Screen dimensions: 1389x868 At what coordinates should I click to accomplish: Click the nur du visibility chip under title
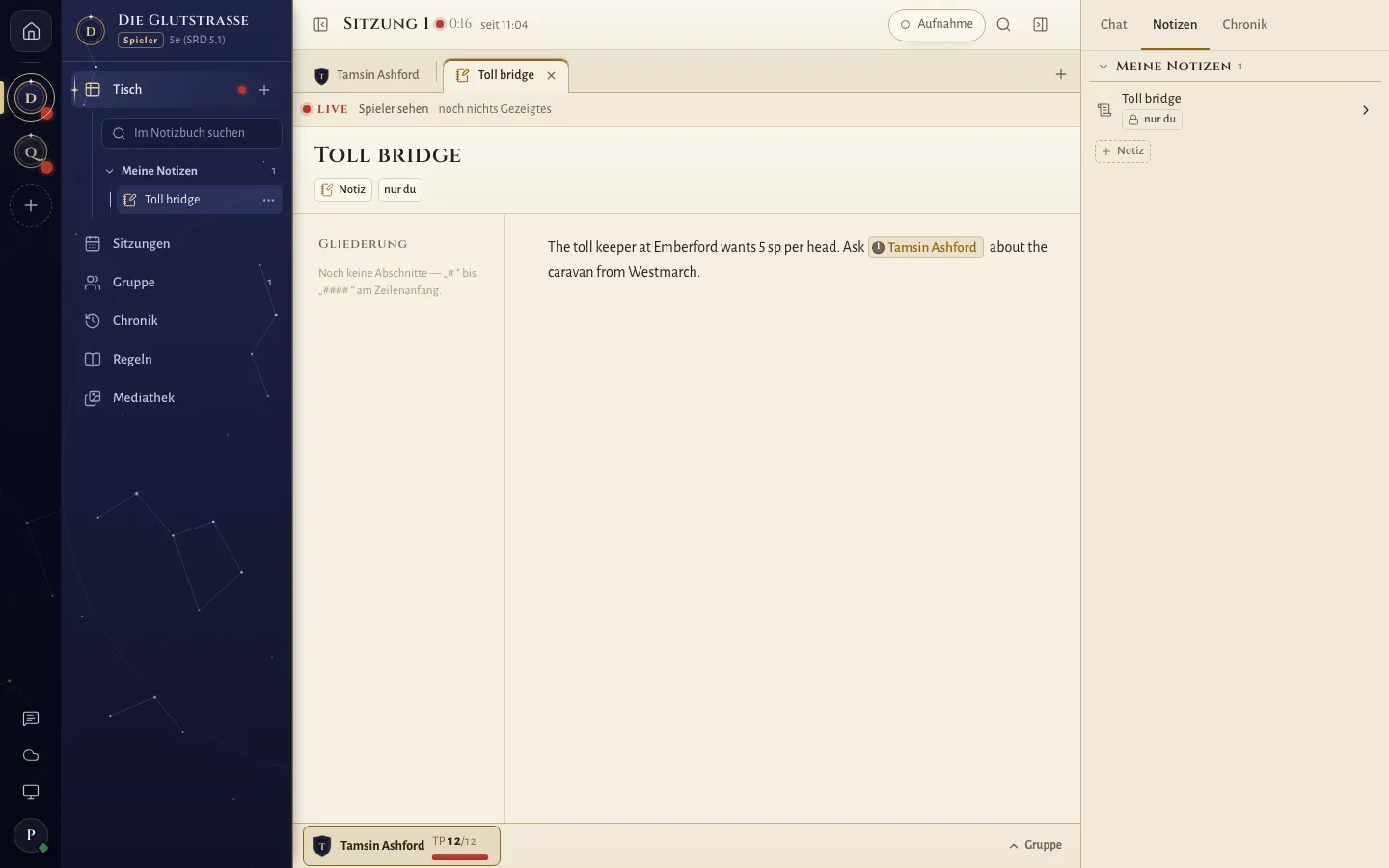pos(400,190)
